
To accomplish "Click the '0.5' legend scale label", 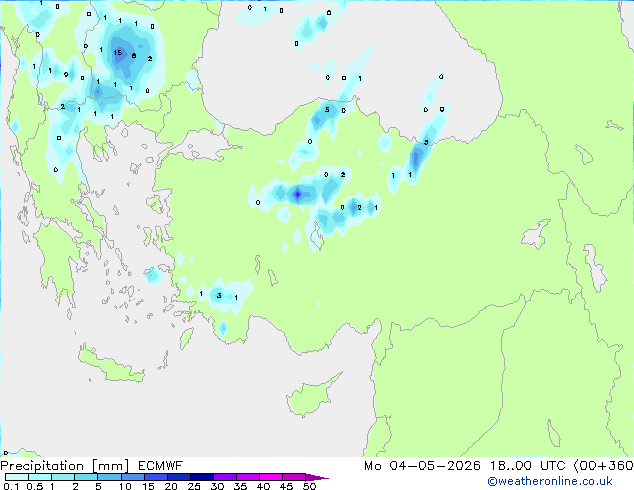I will tap(34, 486).
